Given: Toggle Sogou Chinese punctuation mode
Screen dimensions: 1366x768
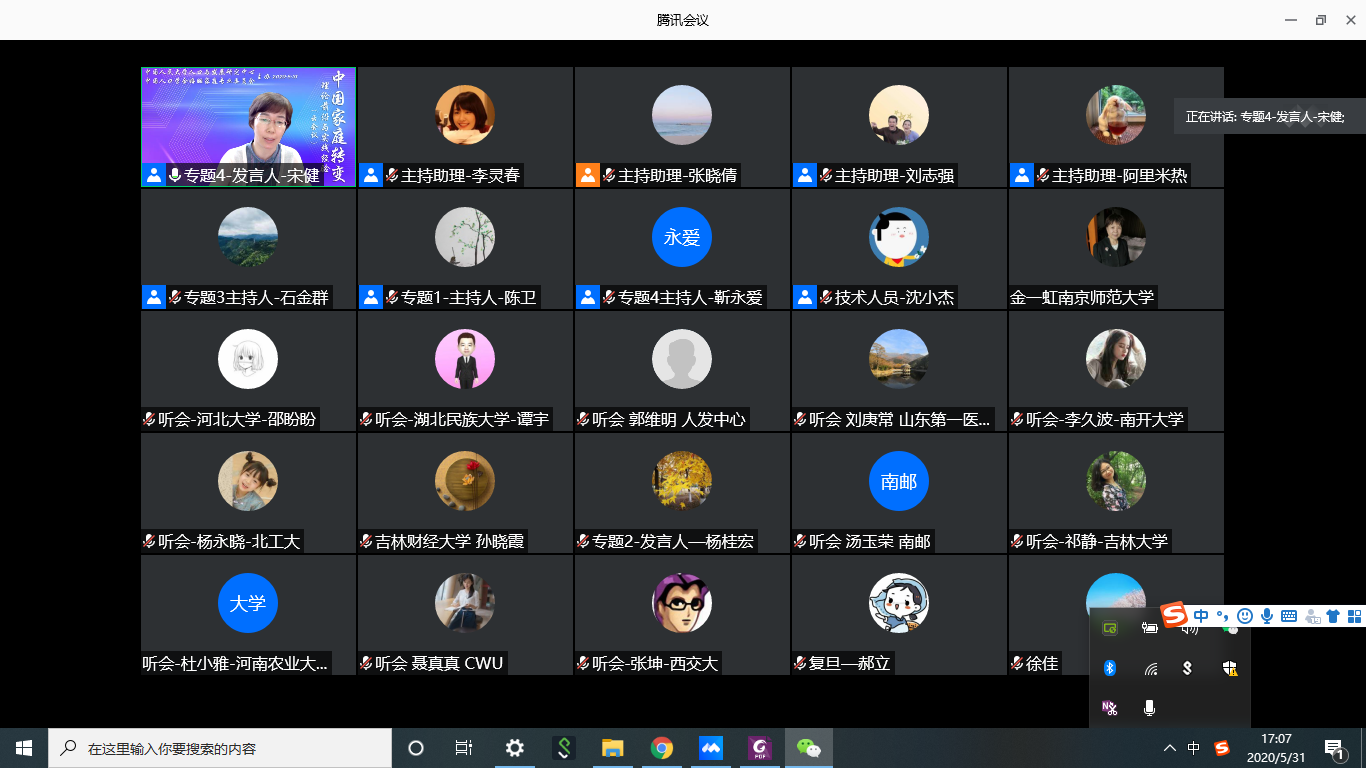Looking at the screenshot, I should pyautogui.click(x=1222, y=616).
